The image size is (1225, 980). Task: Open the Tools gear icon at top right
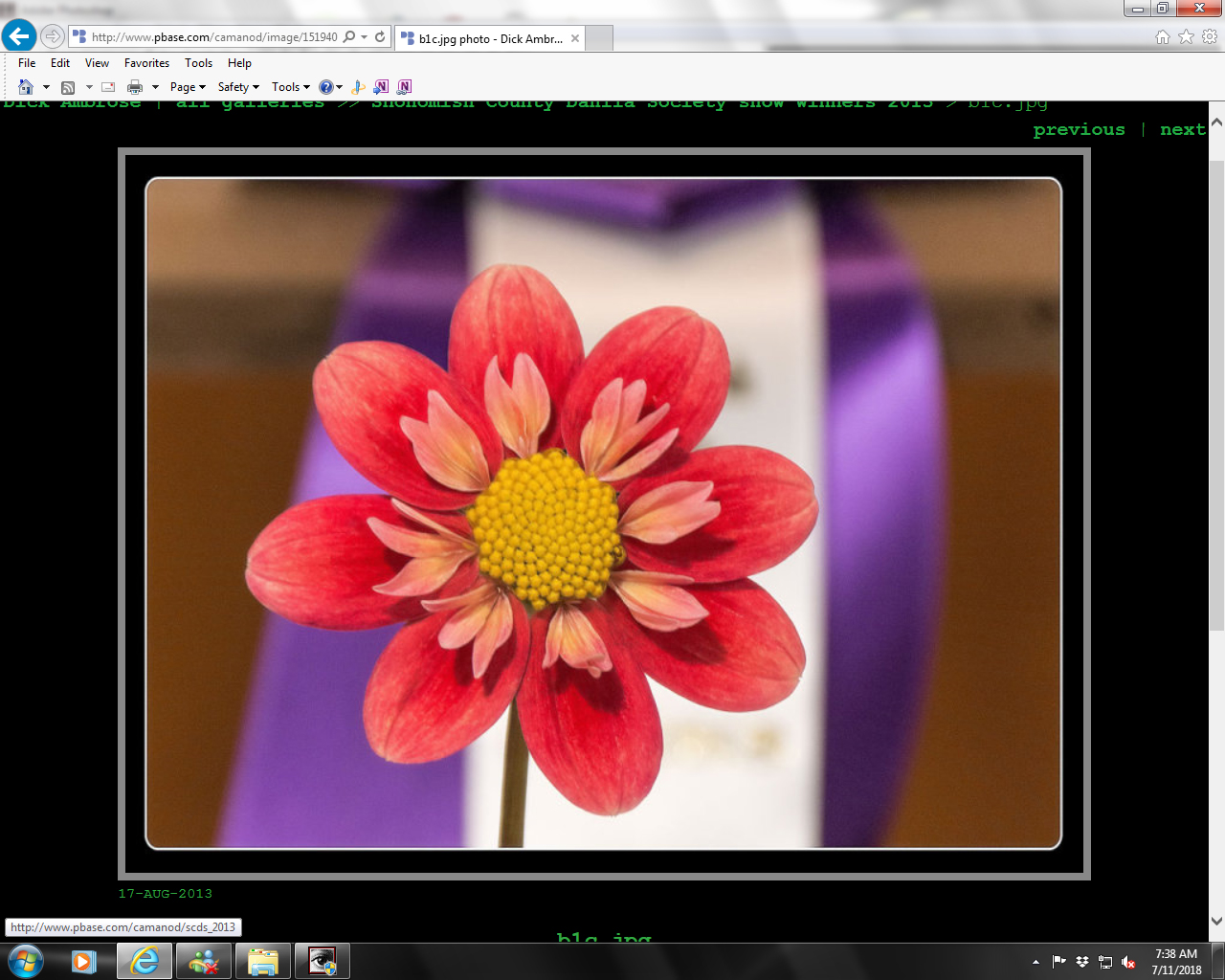pos(1210,36)
